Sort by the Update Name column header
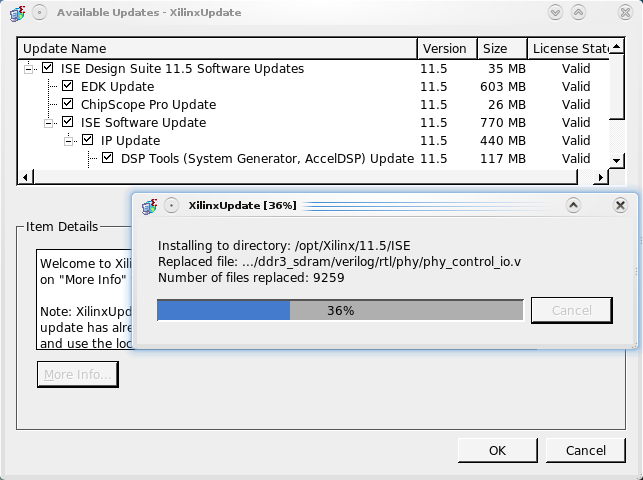The image size is (643, 480). click(217, 49)
